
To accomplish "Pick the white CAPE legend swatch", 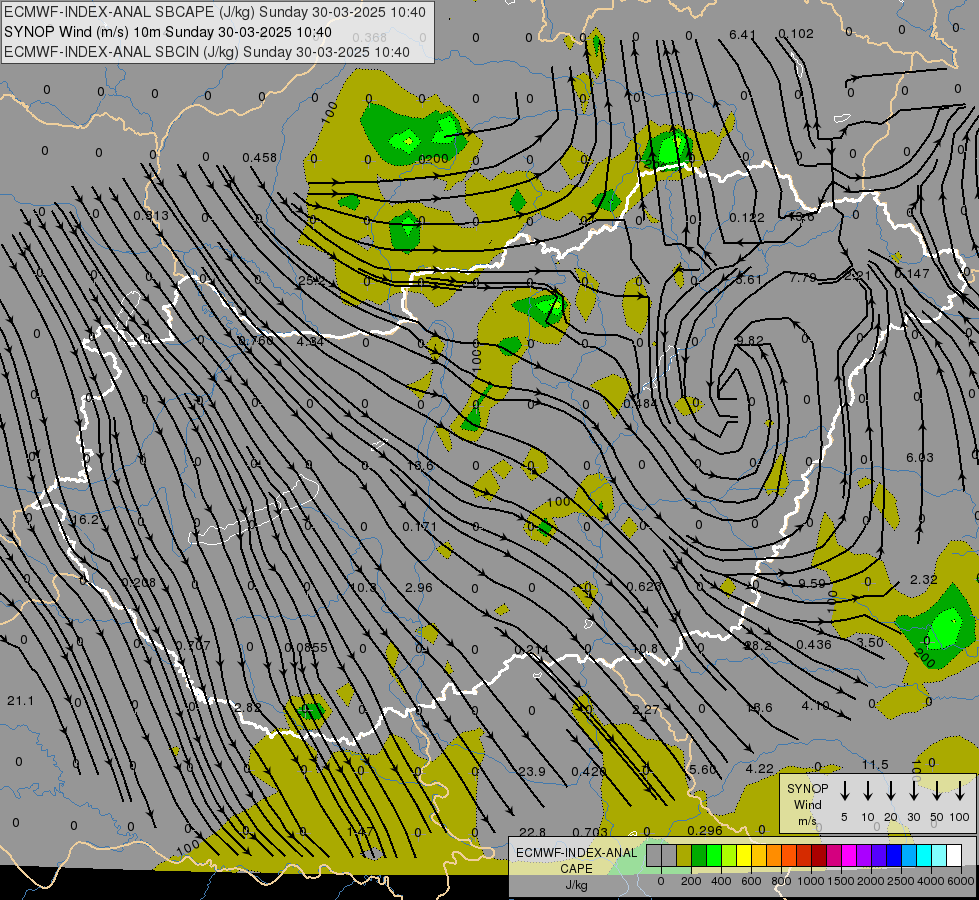I will coord(955,856).
